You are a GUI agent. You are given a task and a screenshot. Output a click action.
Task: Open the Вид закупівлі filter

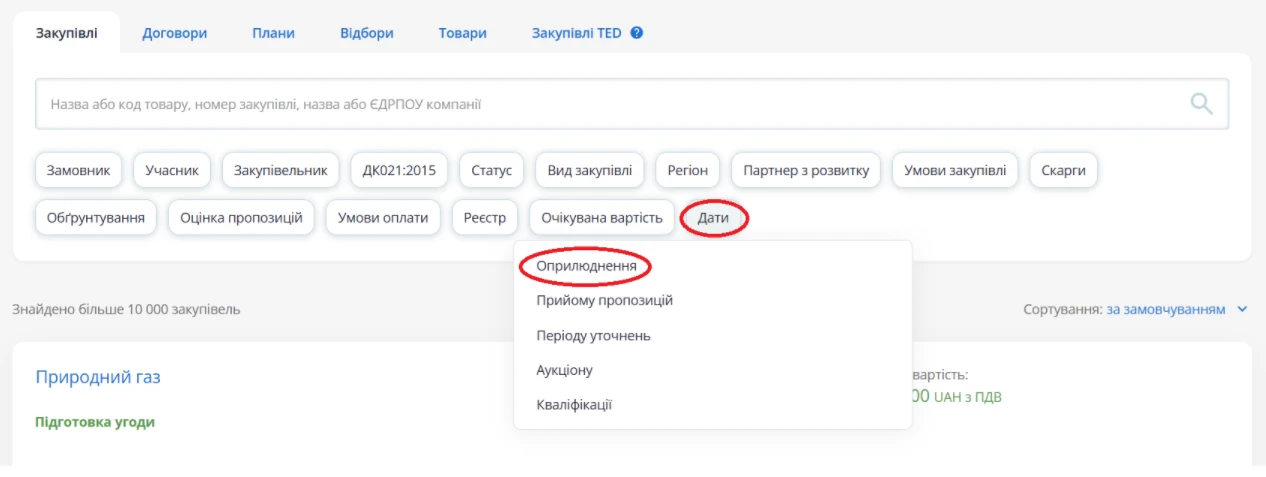tap(590, 170)
